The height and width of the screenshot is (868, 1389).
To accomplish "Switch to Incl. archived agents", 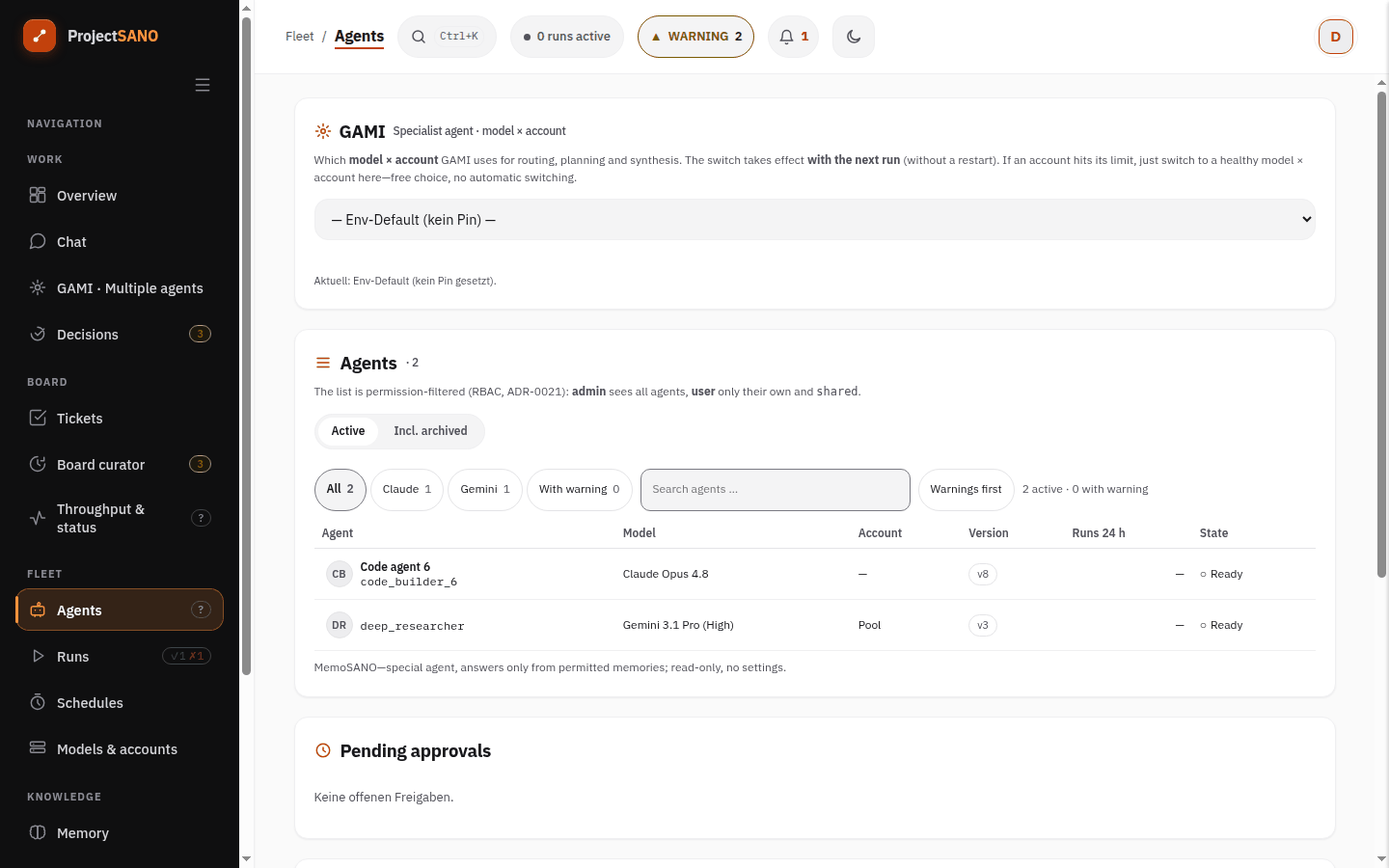I will pyautogui.click(x=430, y=431).
